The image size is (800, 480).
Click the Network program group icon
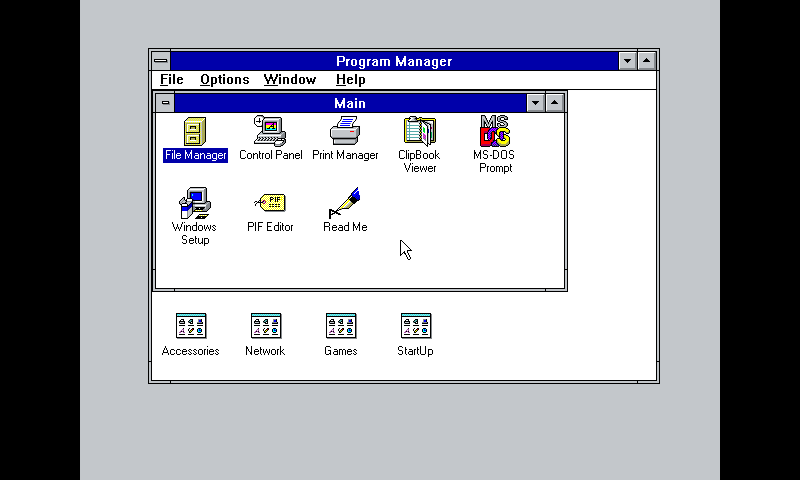click(265, 326)
